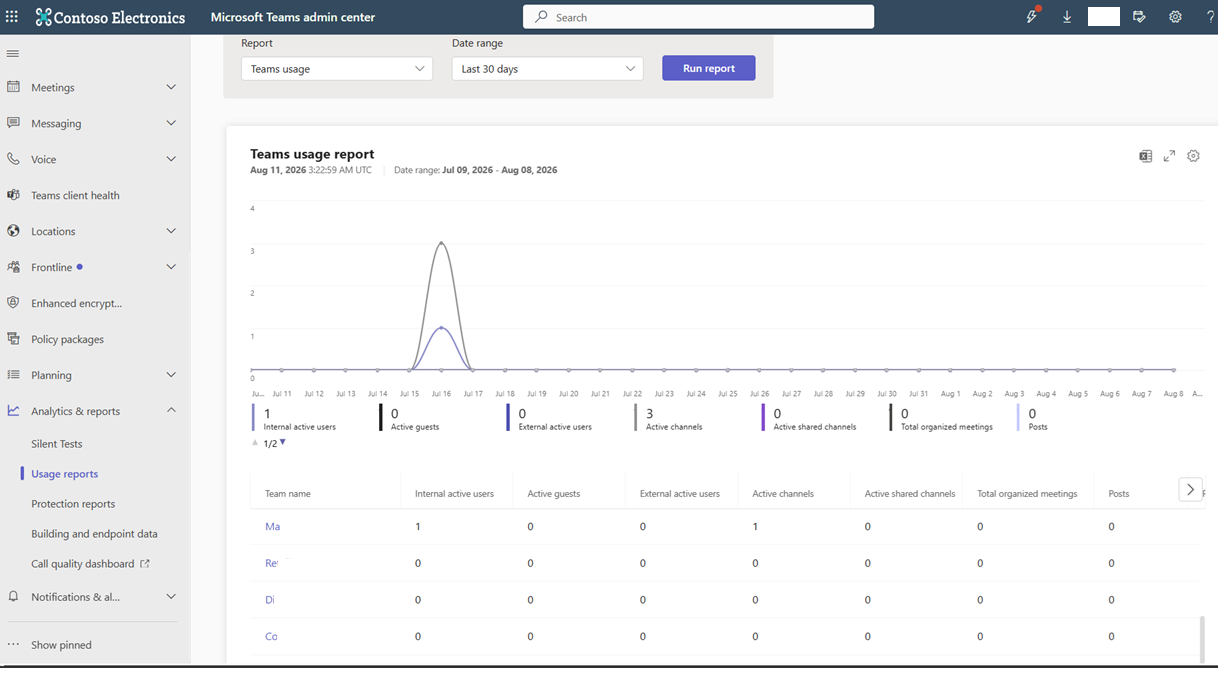Screen dimensions: 1218x684
Task: Expand the Notifications & alerts chevron
Action: tap(171, 597)
